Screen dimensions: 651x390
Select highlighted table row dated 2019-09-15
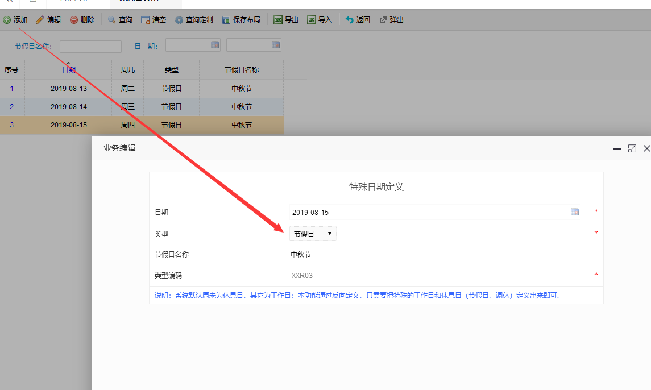coord(142,125)
